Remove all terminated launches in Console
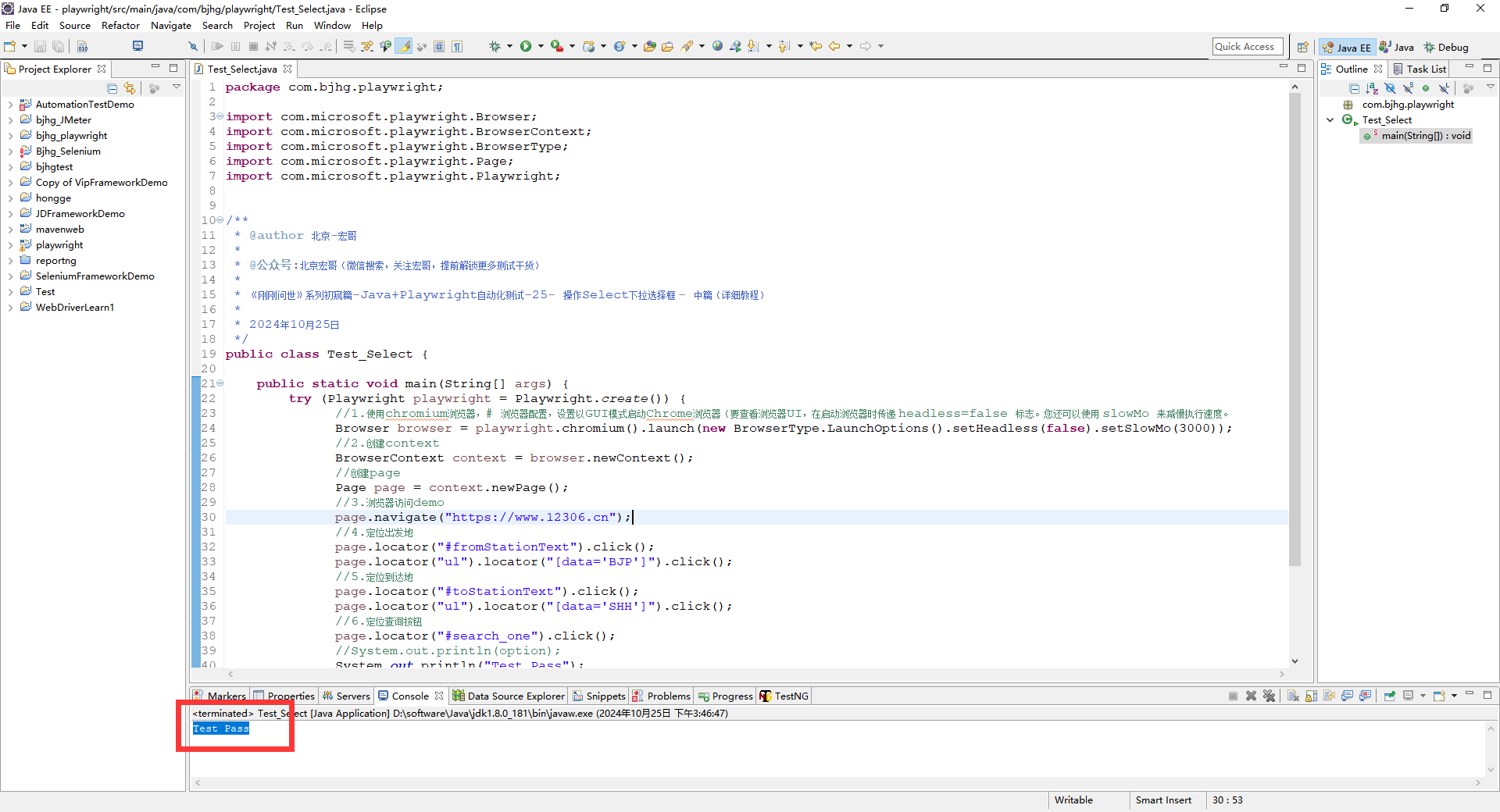Screen dimensions: 1500x812 point(1269,696)
